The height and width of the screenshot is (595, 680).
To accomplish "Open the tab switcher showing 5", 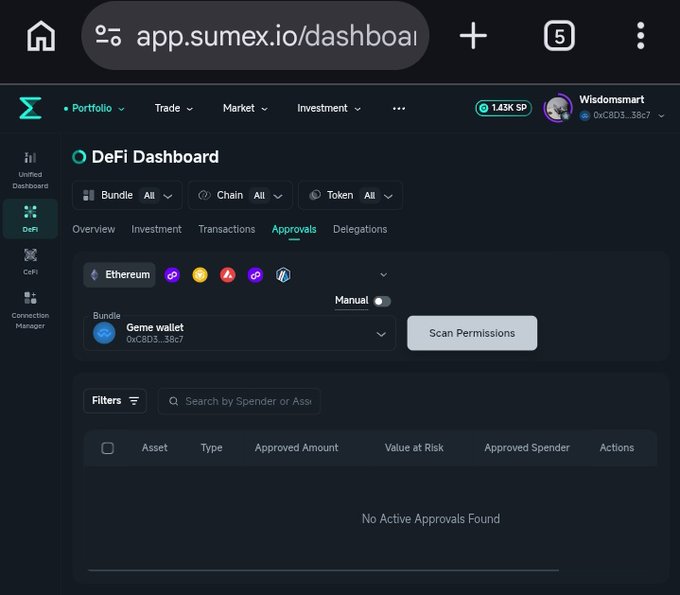I will (x=559, y=36).
